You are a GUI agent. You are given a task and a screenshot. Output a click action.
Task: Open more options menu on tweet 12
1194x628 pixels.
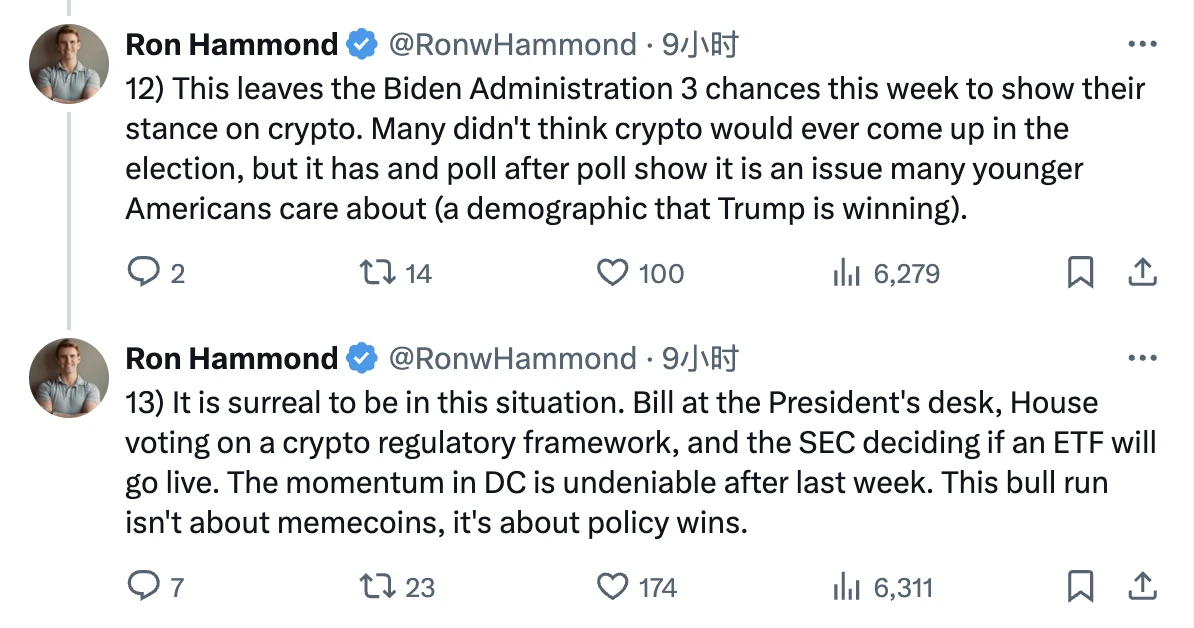click(x=1142, y=45)
